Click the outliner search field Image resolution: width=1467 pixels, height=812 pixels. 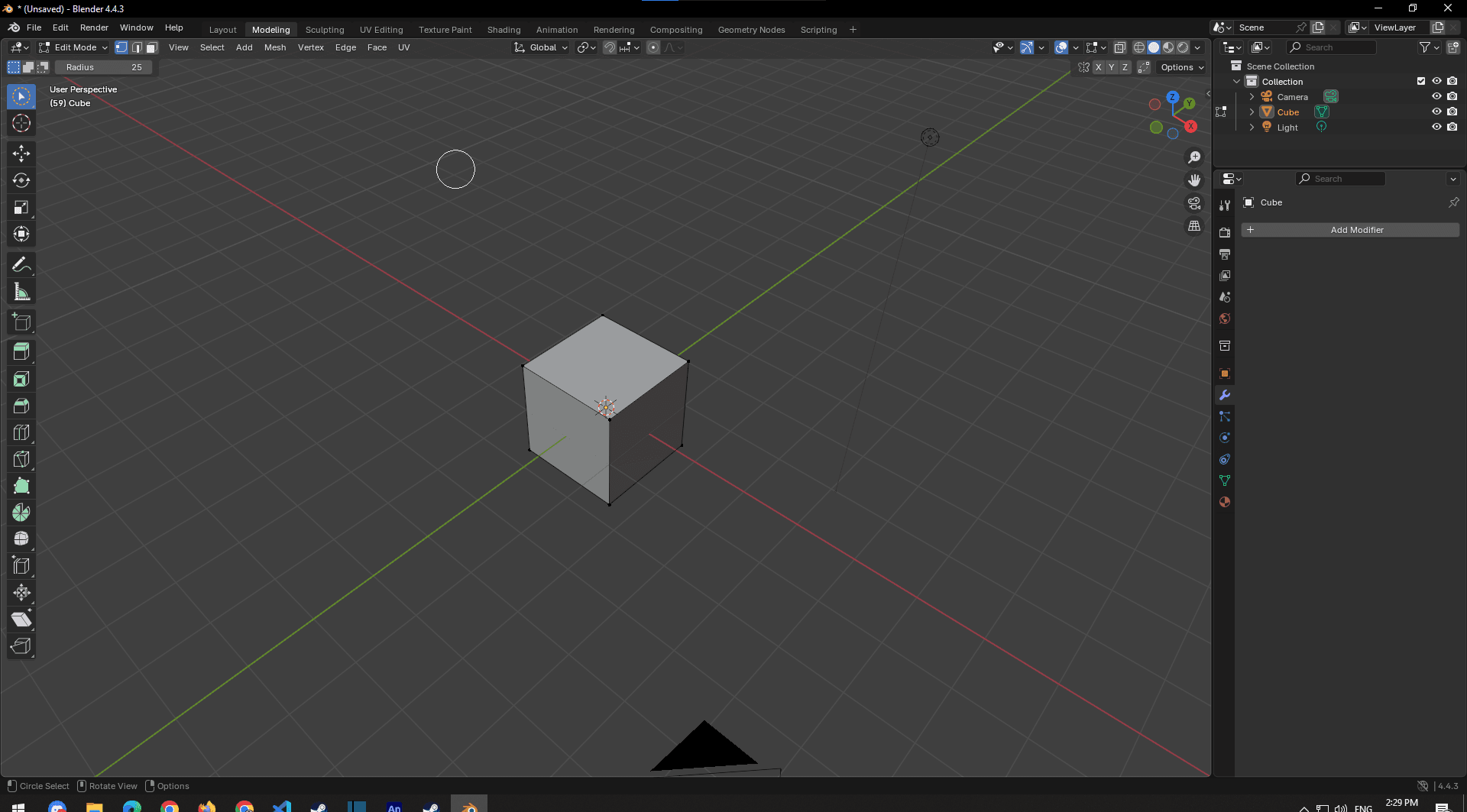pos(1333,47)
